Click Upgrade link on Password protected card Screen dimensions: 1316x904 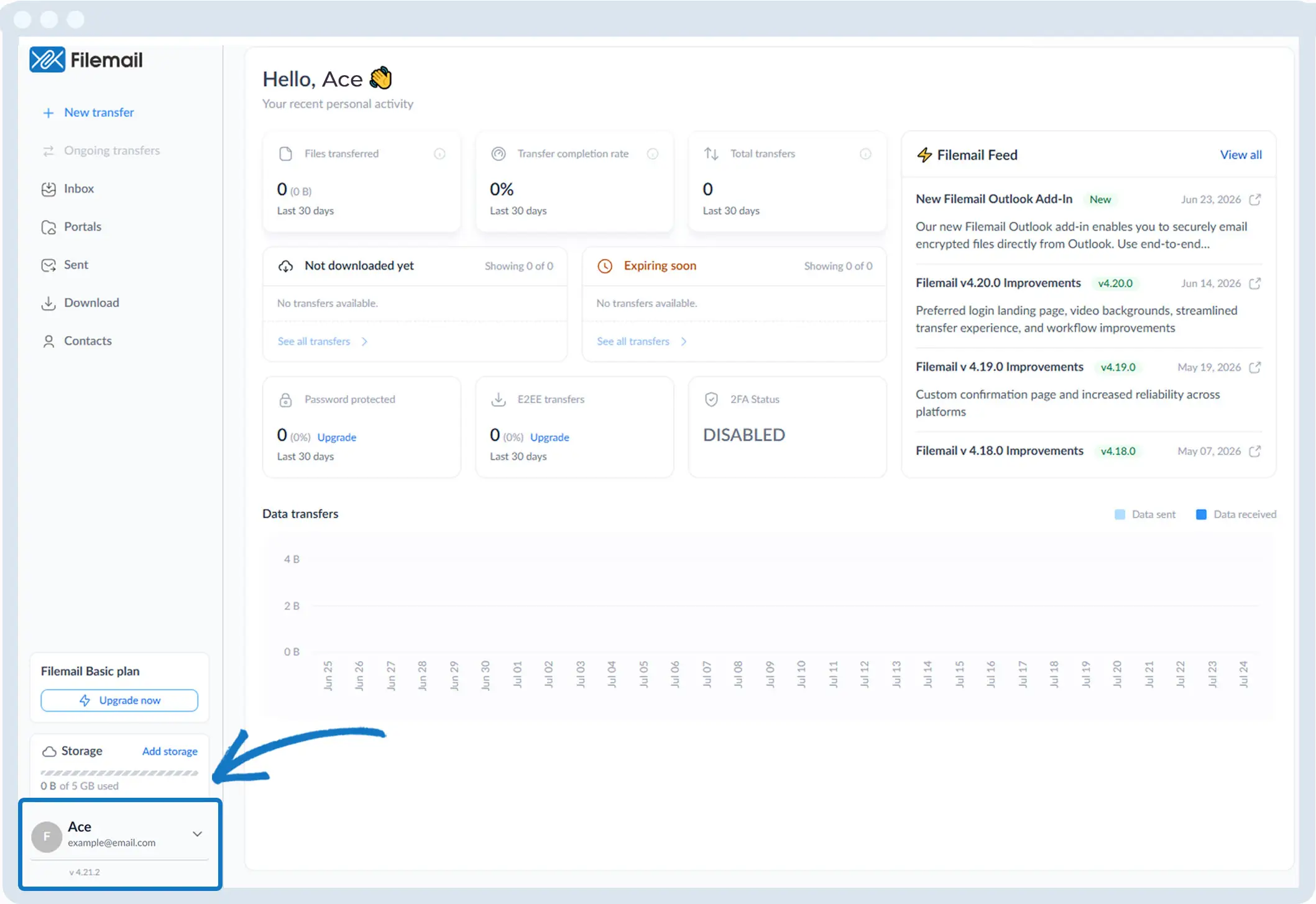point(337,437)
